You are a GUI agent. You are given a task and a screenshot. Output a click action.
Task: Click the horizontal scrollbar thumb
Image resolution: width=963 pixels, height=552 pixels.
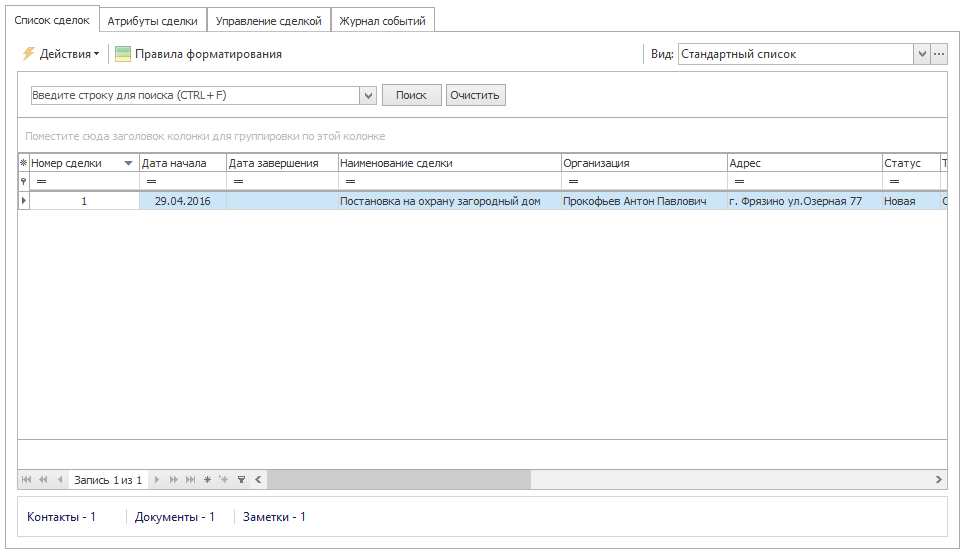click(x=399, y=480)
